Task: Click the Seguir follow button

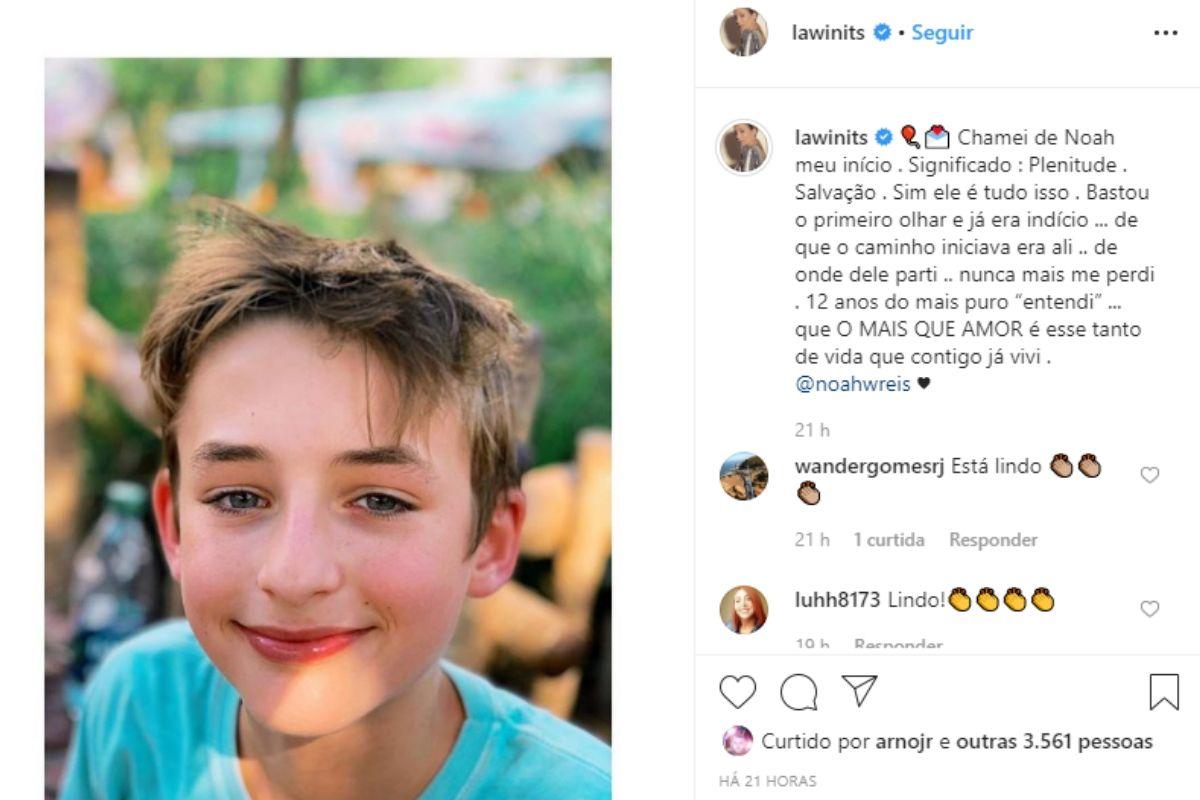Action: (x=942, y=33)
